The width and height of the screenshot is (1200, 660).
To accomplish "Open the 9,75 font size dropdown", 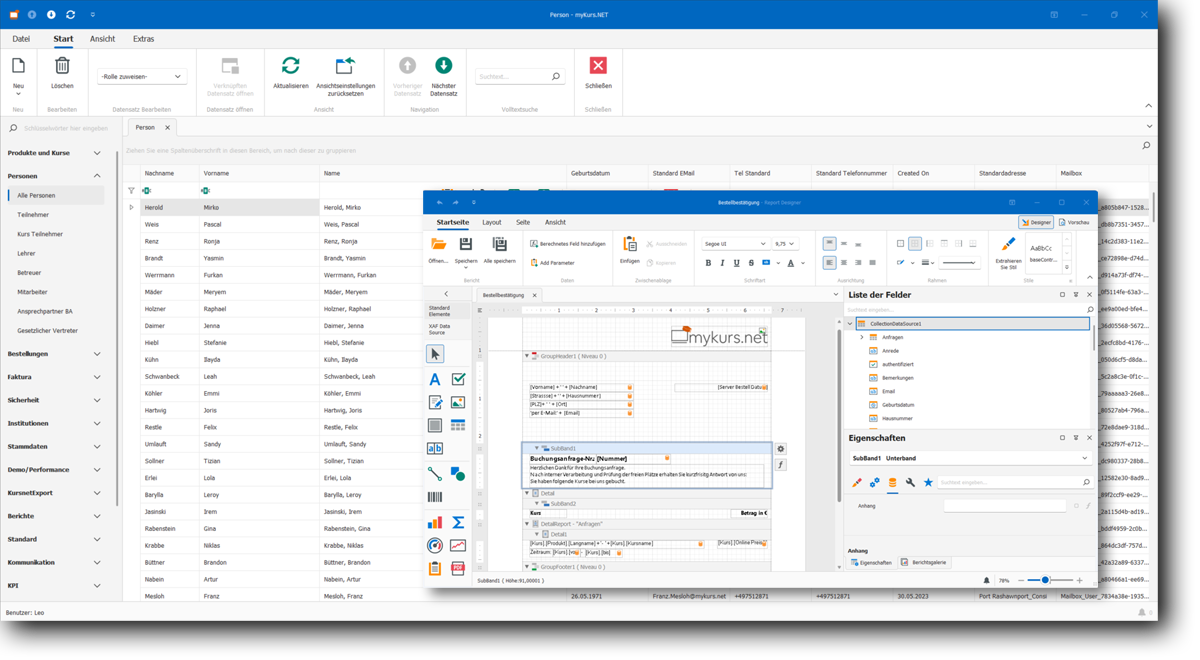I will 785,244.
